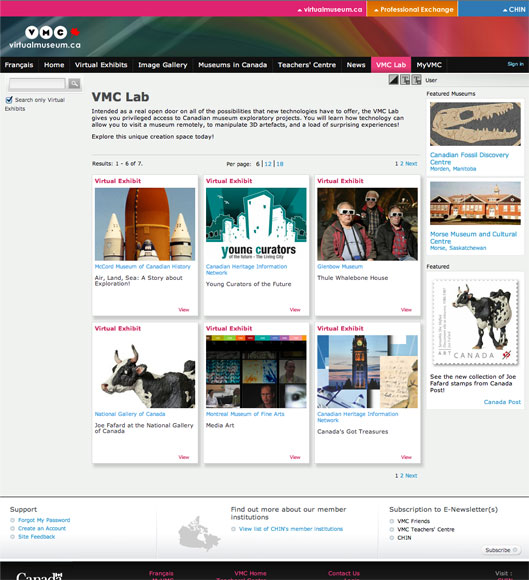Open the Image Gallery menu item
This screenshot has height=580, width=529.
click(163, 65)
